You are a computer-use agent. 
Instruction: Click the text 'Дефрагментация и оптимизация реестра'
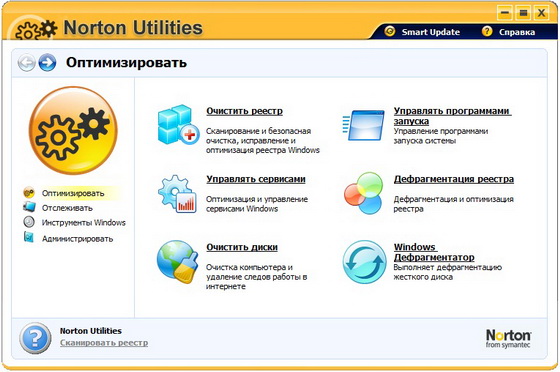click(x=453, y=204)
